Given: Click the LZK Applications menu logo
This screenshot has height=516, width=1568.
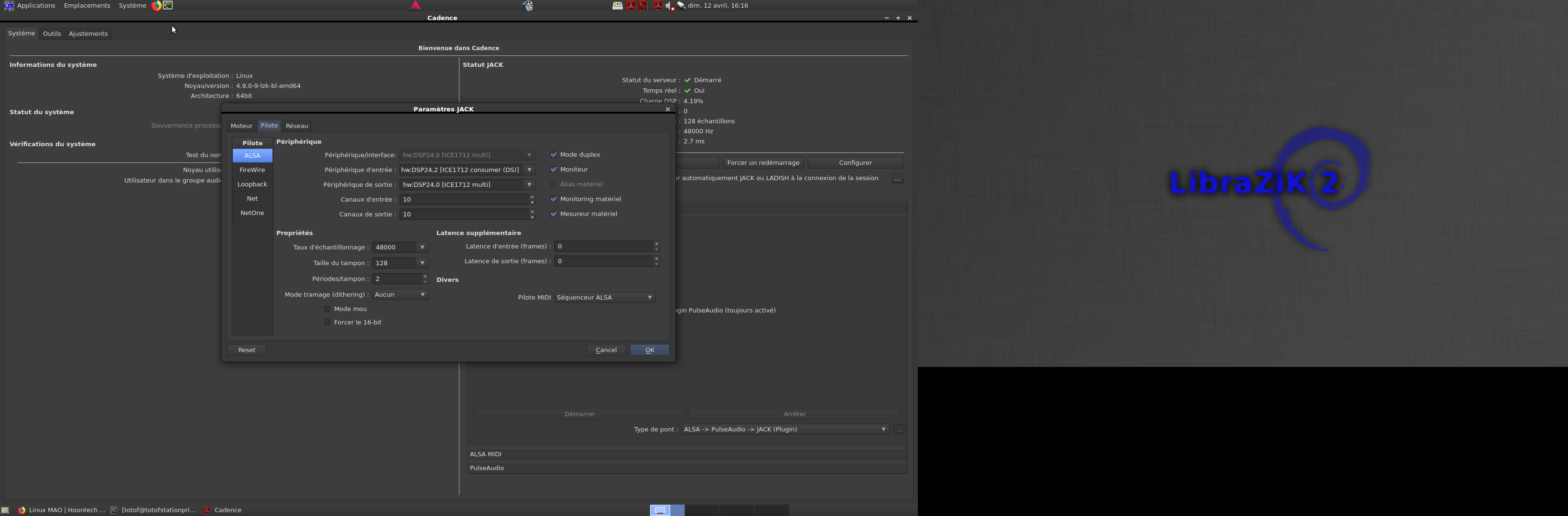Looking at the screenshot, I should click(9, 5).
